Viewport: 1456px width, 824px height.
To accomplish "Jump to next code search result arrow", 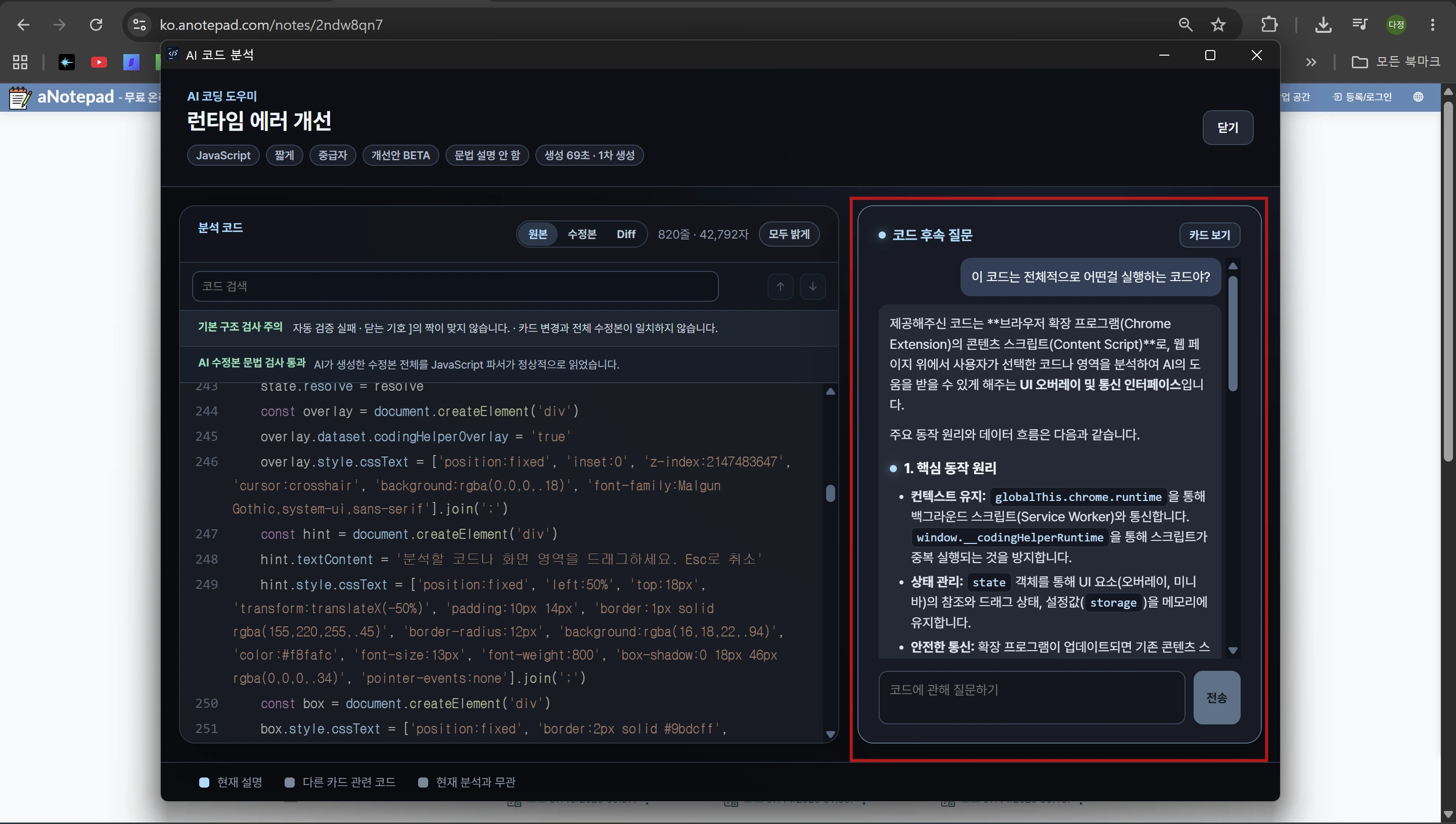I will coord(812,286).
